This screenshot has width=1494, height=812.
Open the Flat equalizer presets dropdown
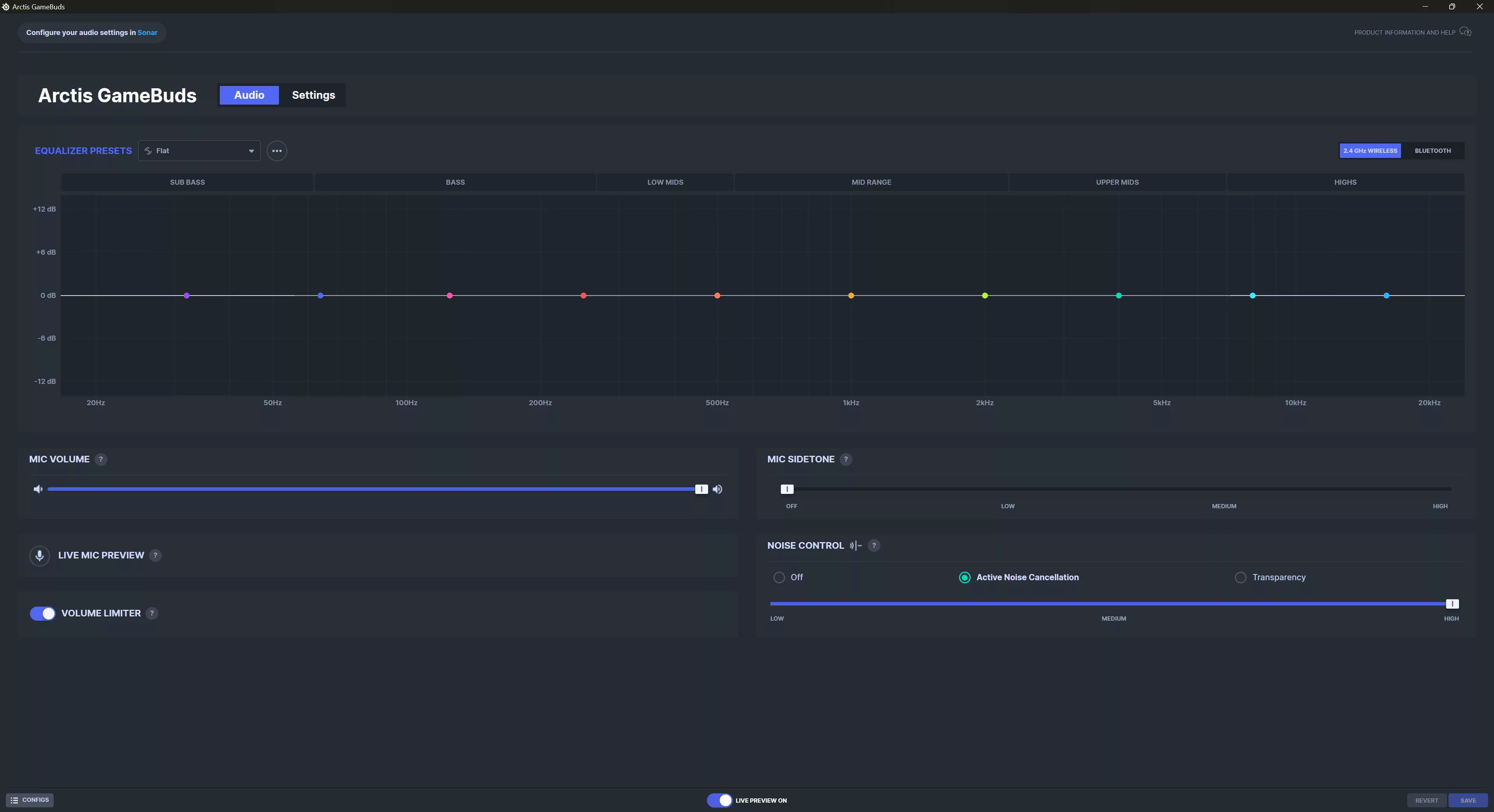click(199, 150)
